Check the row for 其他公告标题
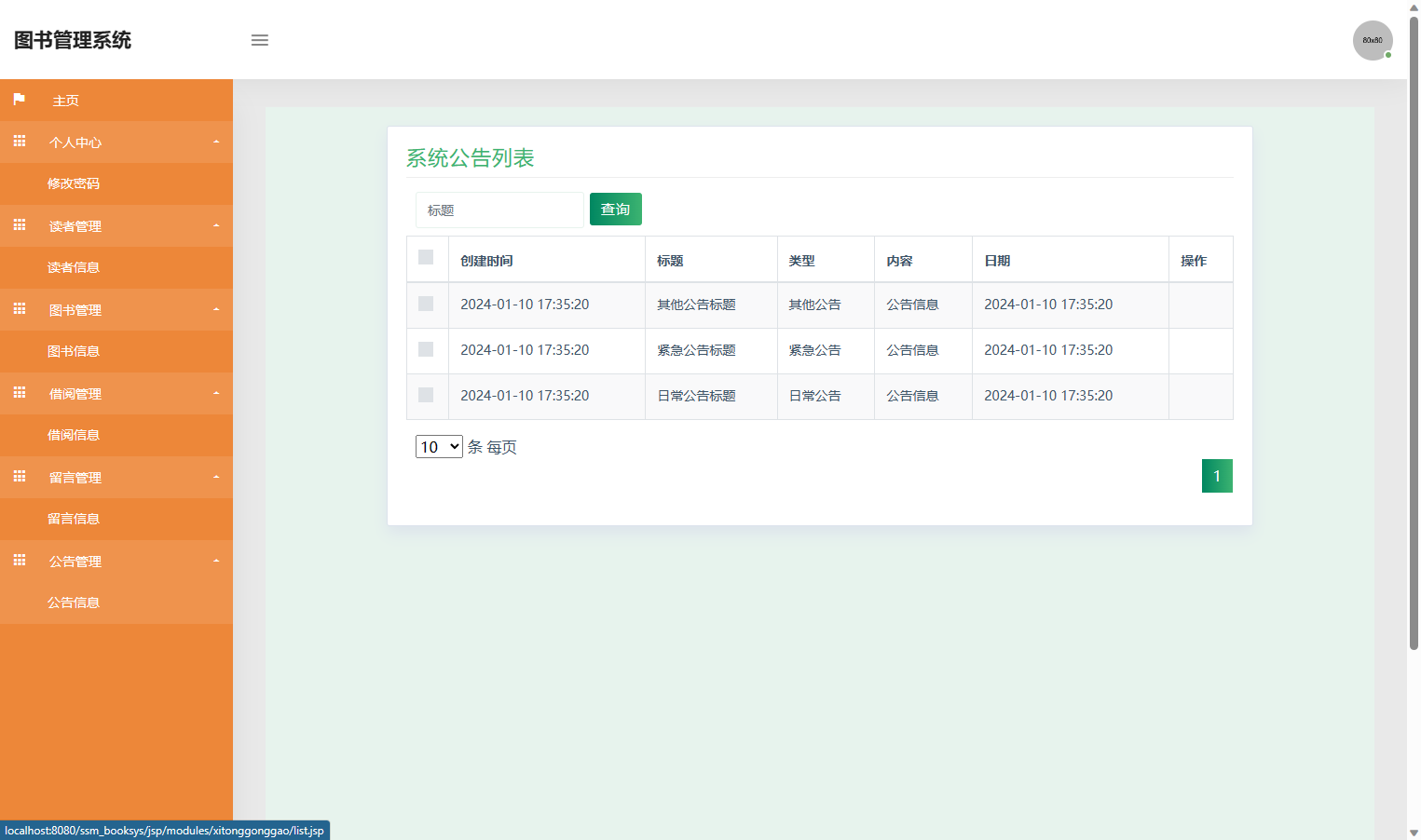Screen dimensions: 1421x840 point(427,304)
